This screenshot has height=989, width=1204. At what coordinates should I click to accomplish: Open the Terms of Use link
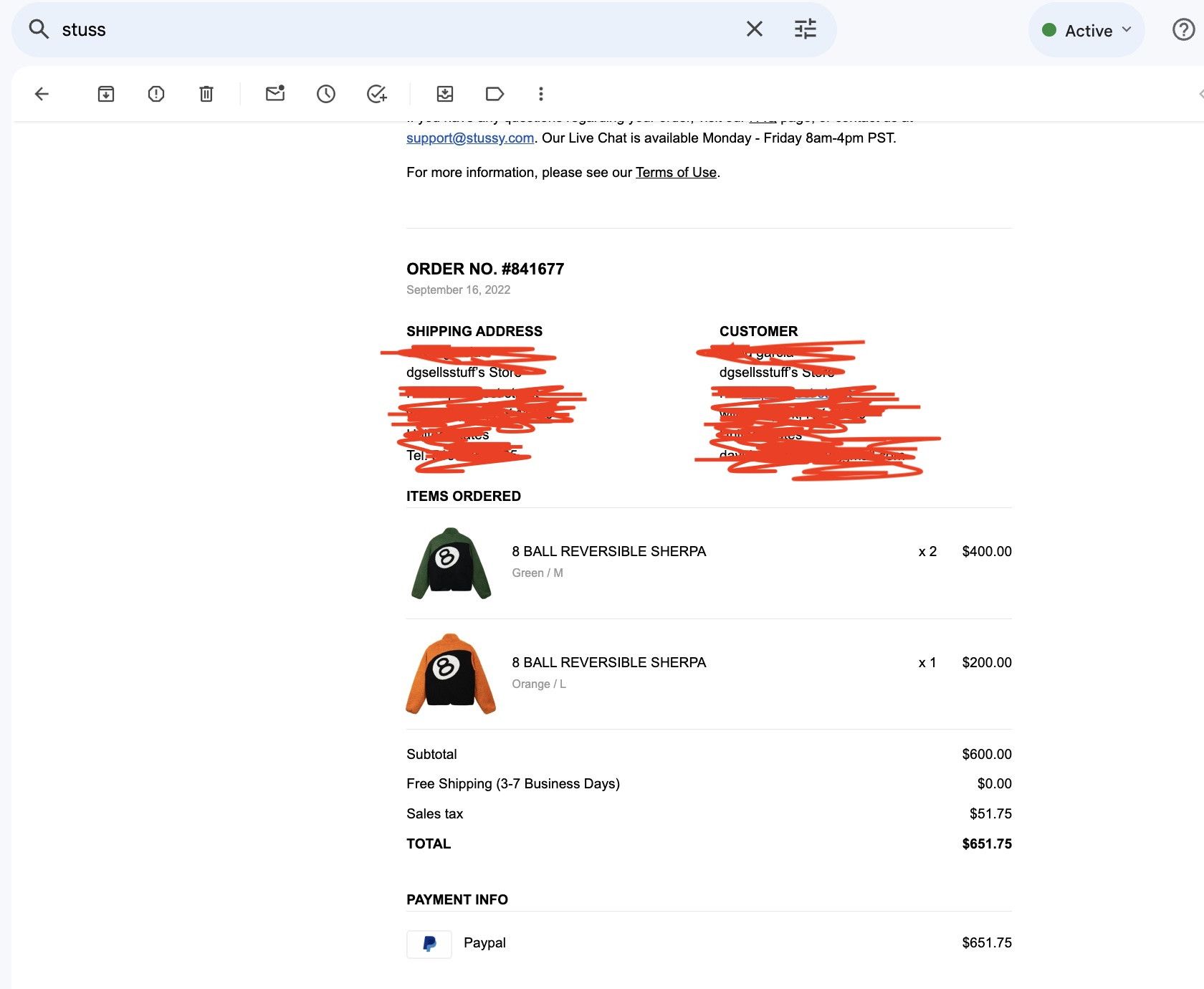(x=676, y=172)
